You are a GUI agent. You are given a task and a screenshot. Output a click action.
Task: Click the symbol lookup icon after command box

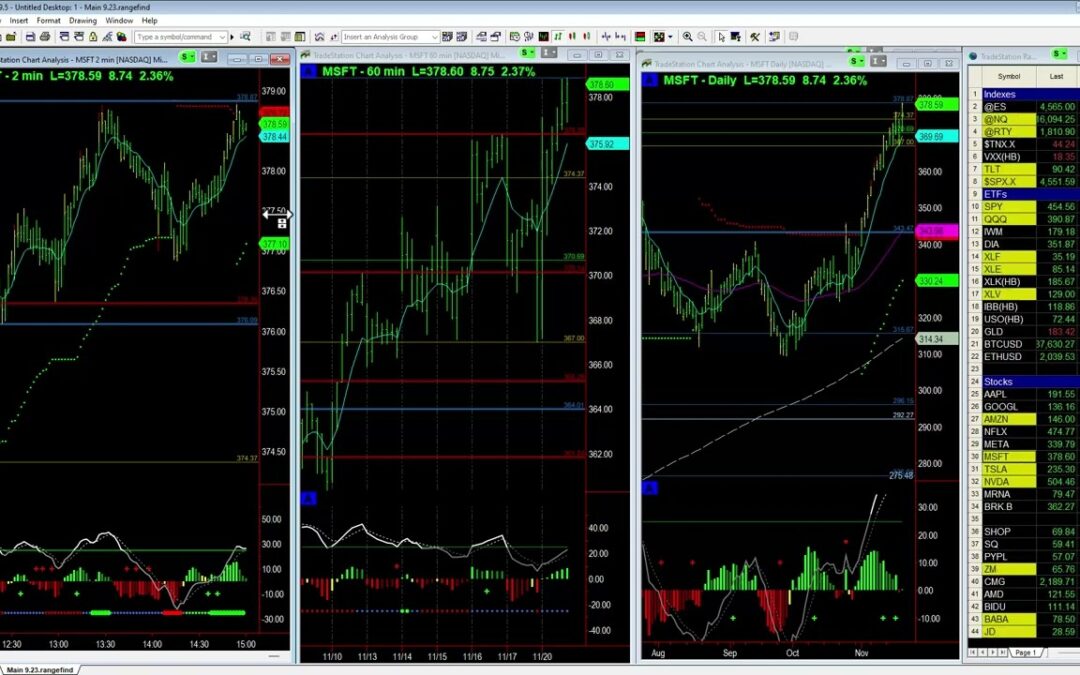tap(245, 37)
